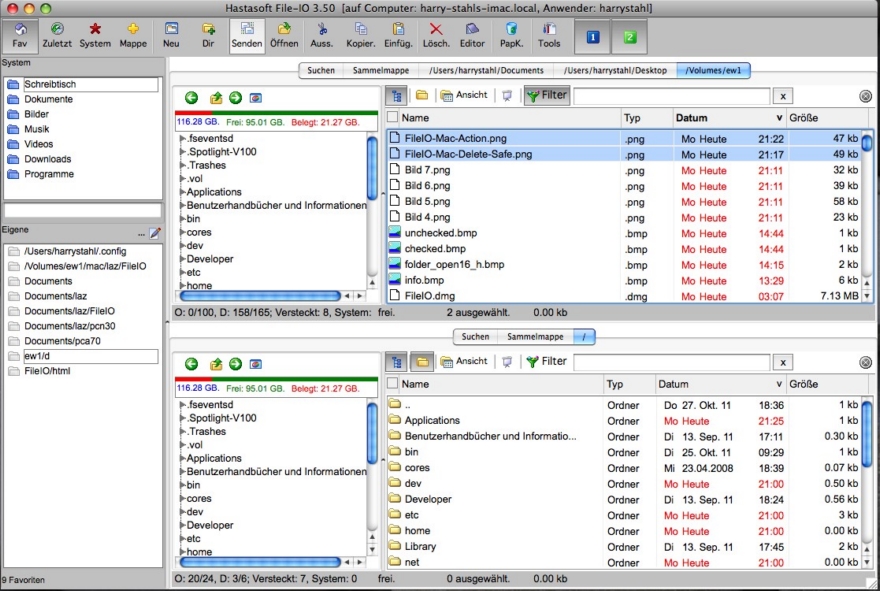The height and width of the screenshot is (591, 880).
Task: Open selected file with Öffnen
Action: click(x=284, y=35)
